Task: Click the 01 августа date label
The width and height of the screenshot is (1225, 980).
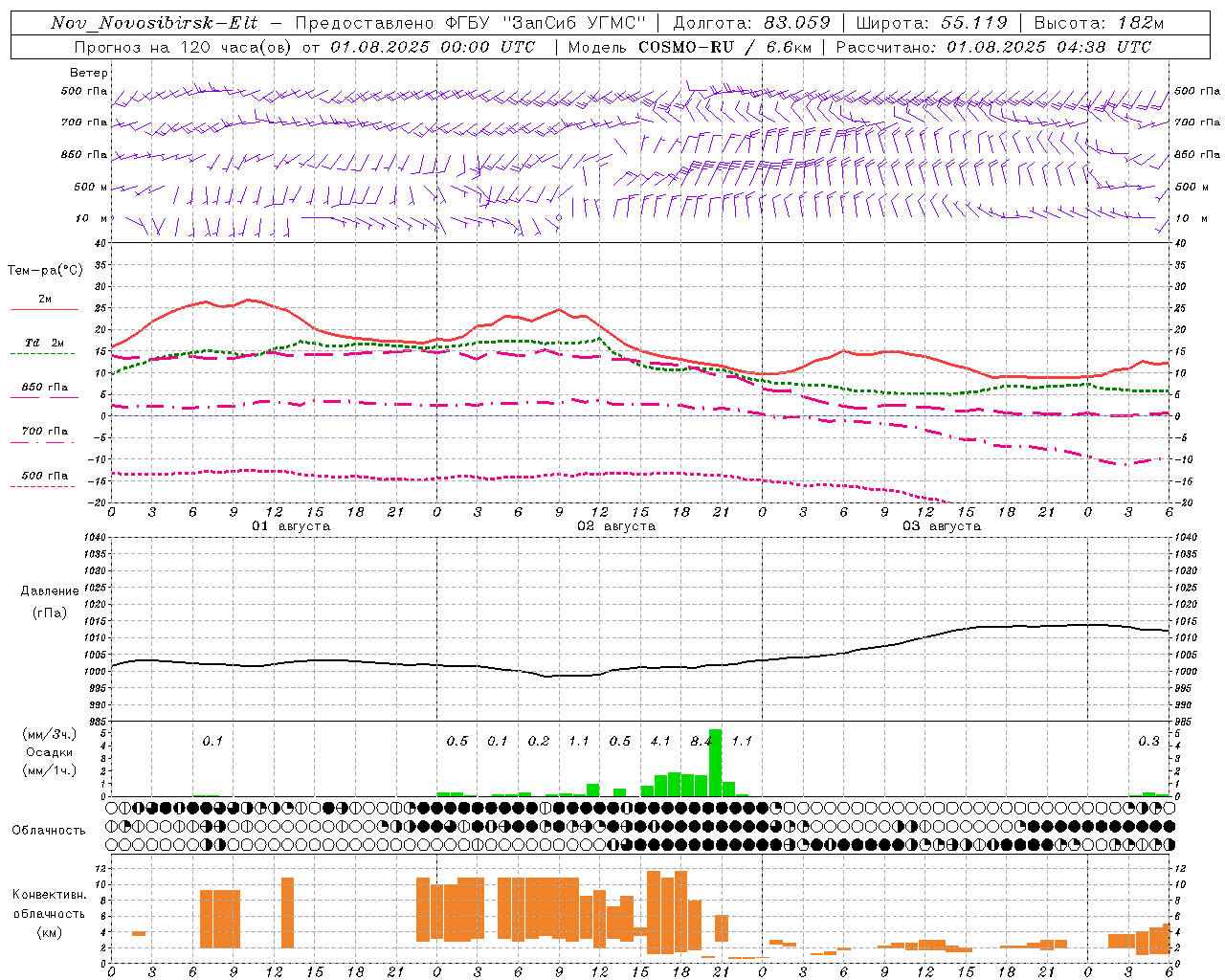Action: click(x=291, y=526)
